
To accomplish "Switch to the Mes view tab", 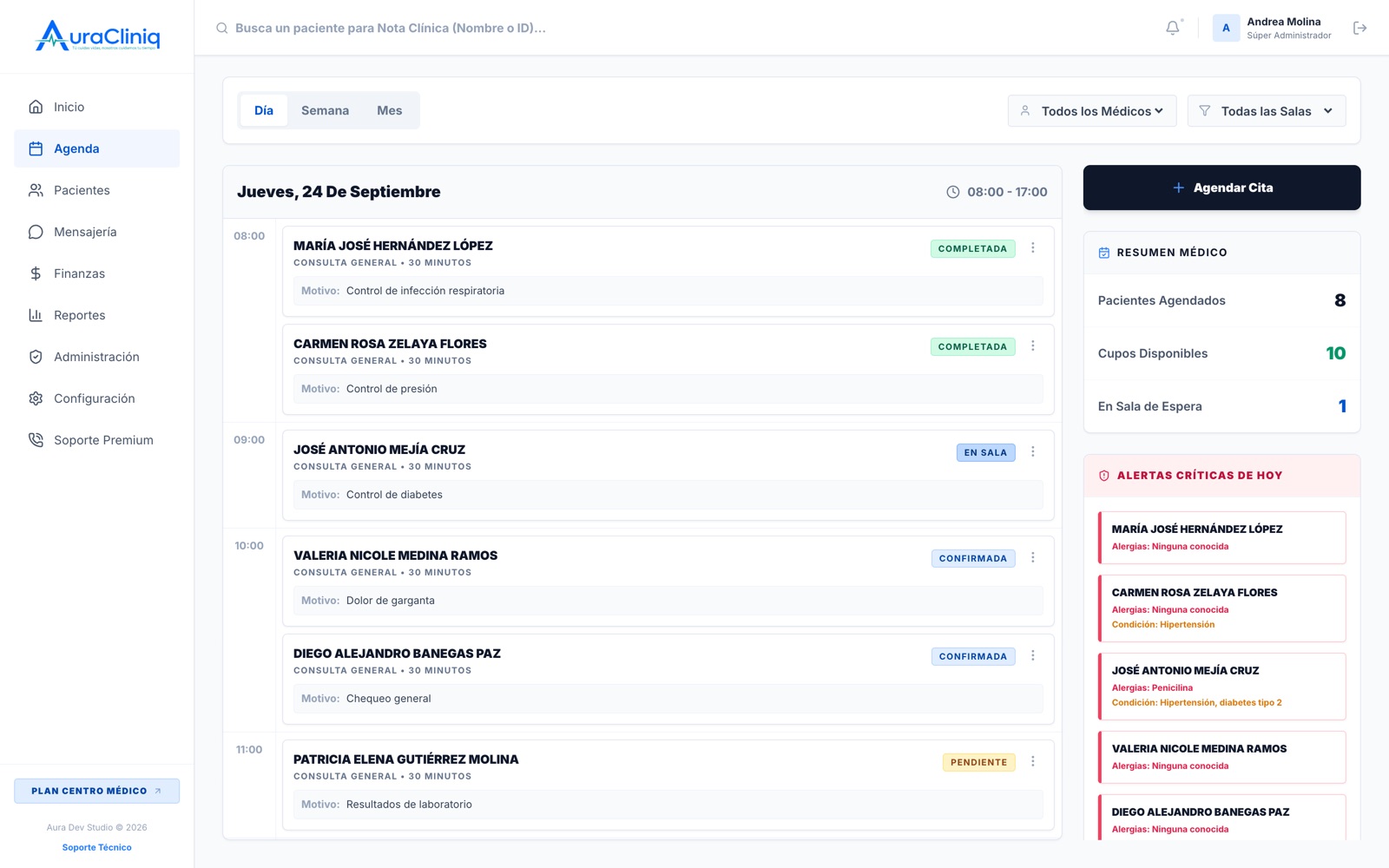I will click(x=390, y=110).
